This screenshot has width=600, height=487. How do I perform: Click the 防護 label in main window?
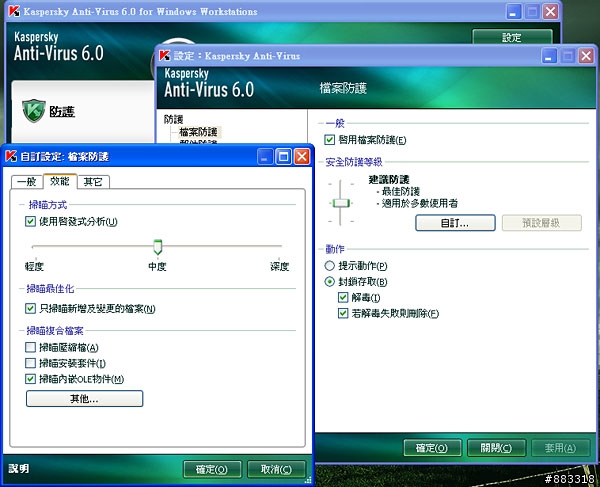point(62,111)
